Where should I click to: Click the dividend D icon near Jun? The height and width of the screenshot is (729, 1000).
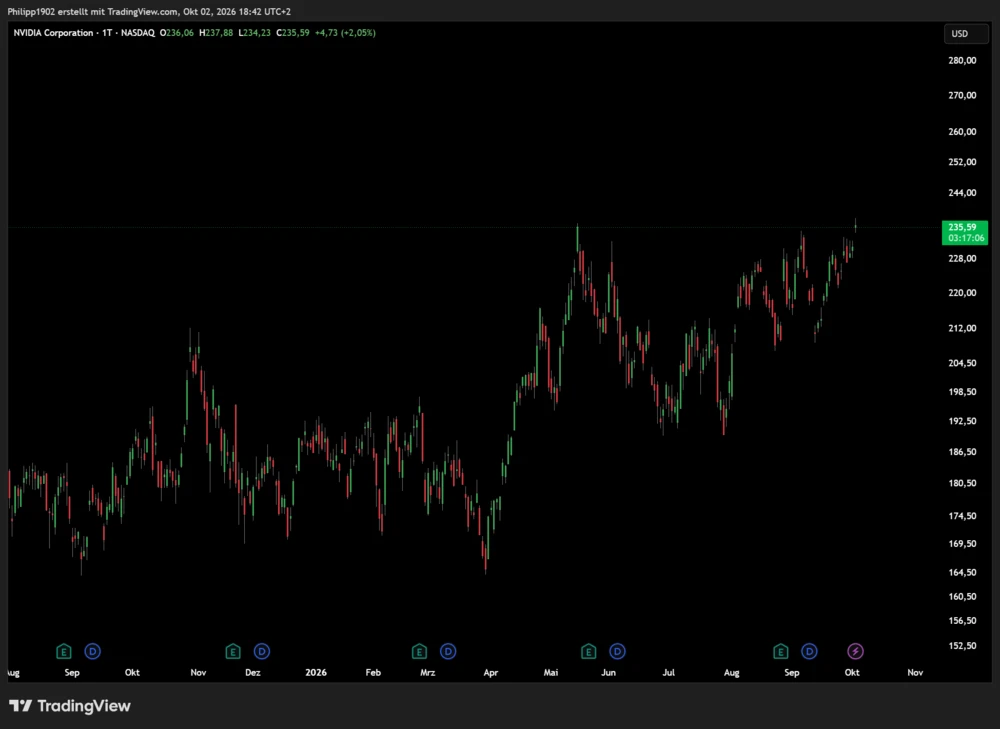617,651
